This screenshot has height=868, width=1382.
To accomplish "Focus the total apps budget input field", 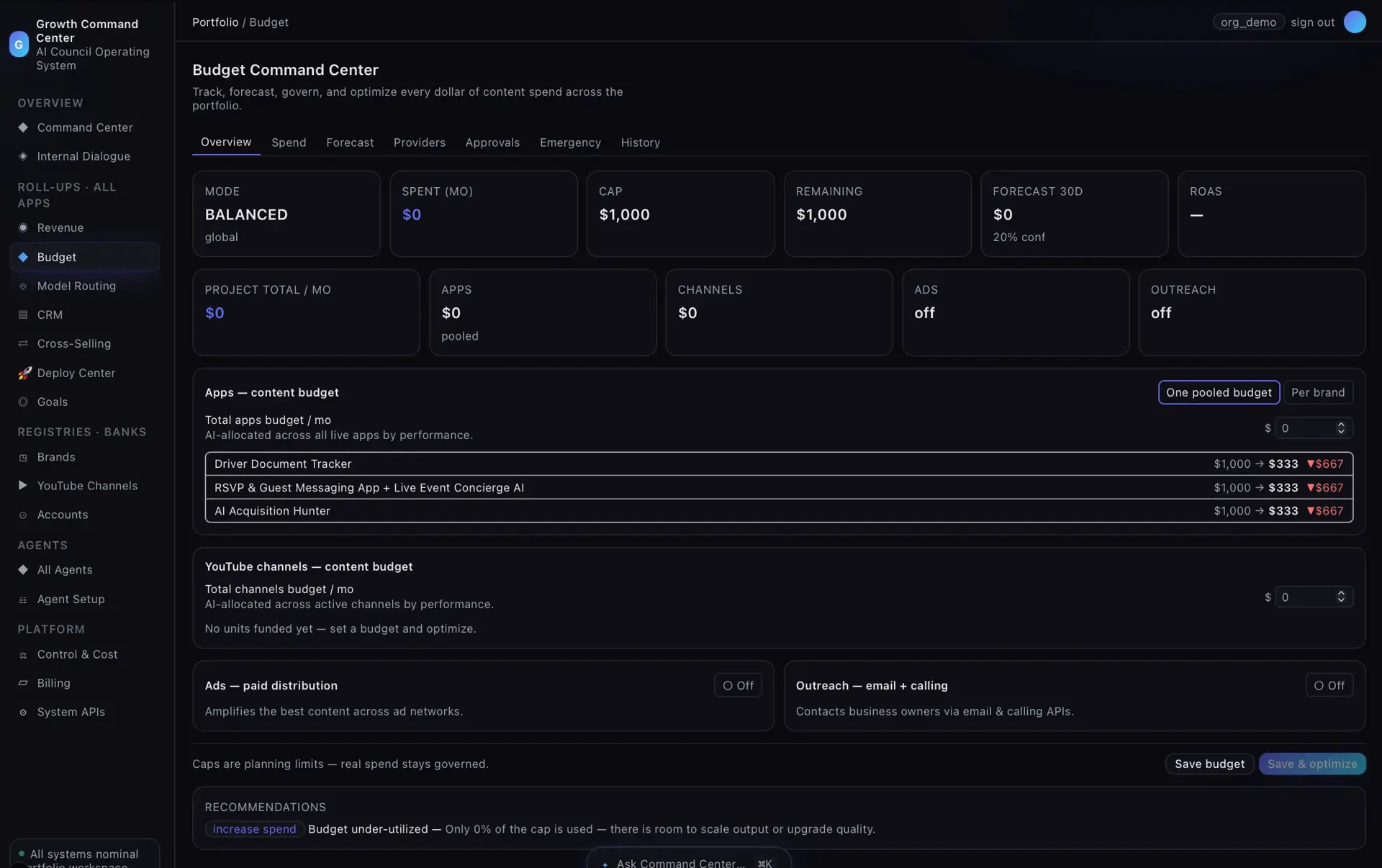I will click(x=1314, y=428).
